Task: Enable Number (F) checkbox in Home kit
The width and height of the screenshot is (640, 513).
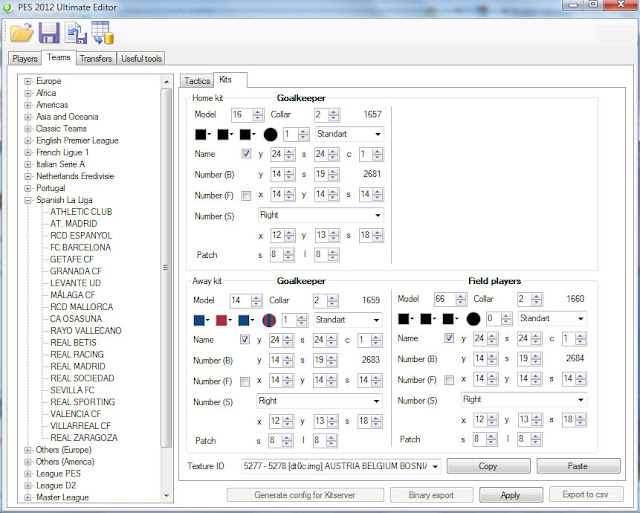Action: 246,196
